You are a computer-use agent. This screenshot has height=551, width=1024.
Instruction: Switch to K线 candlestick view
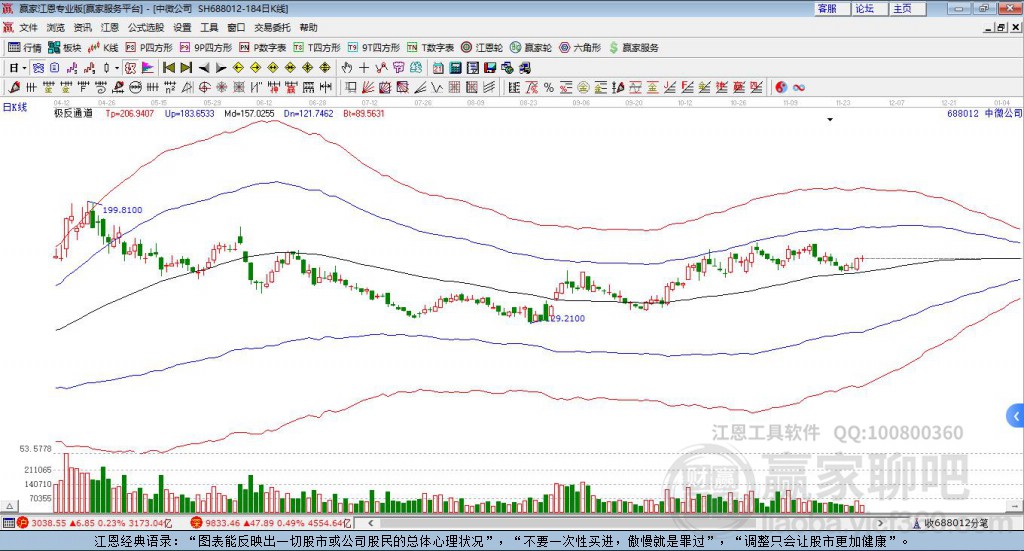click(103, 48)
